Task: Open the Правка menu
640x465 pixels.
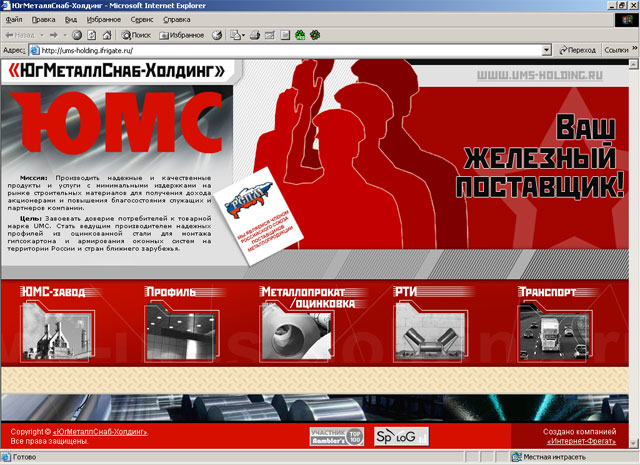Action: [43, 20]
